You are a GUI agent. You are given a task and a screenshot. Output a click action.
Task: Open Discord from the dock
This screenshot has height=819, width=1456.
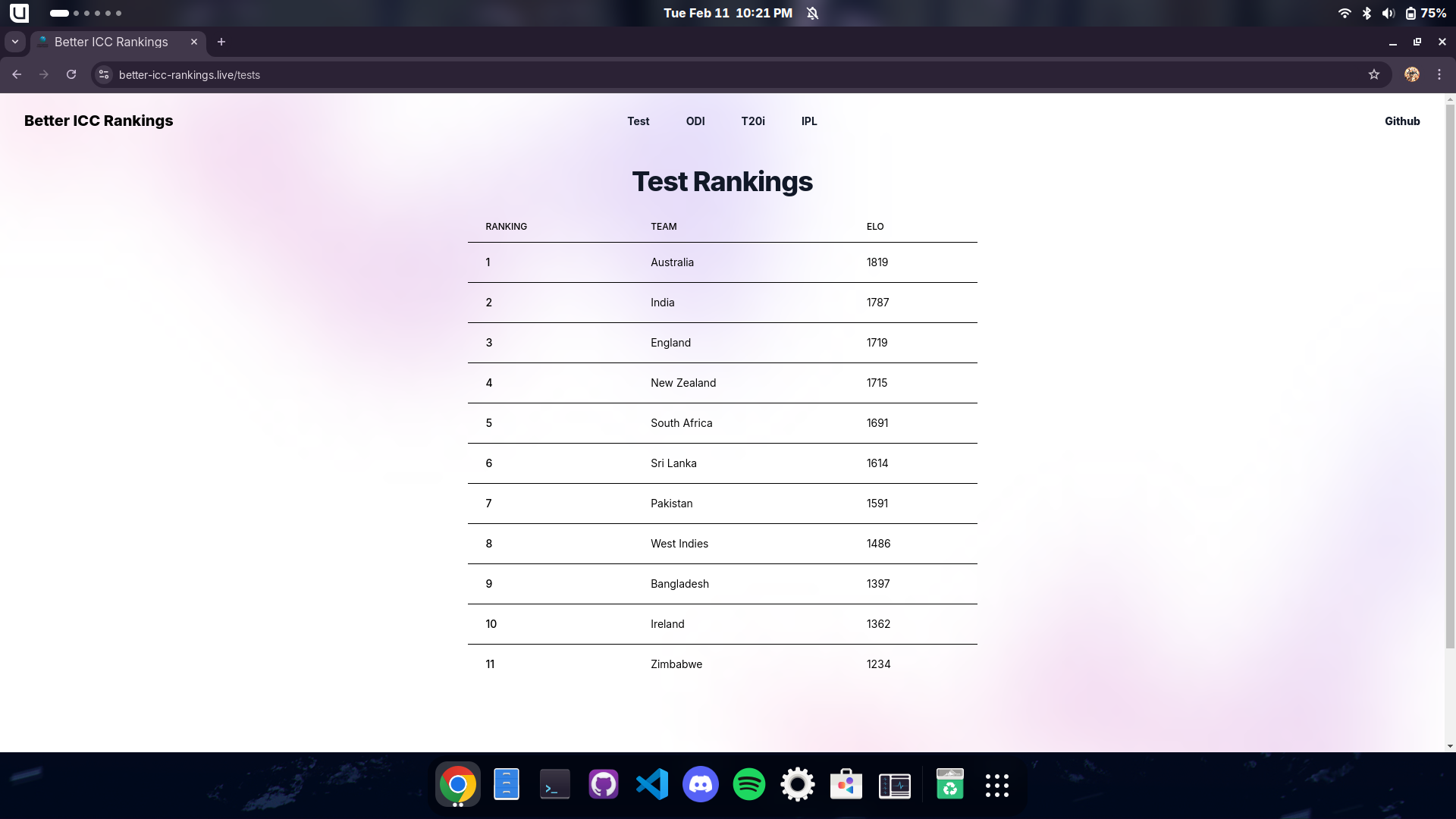click(701, 784)
